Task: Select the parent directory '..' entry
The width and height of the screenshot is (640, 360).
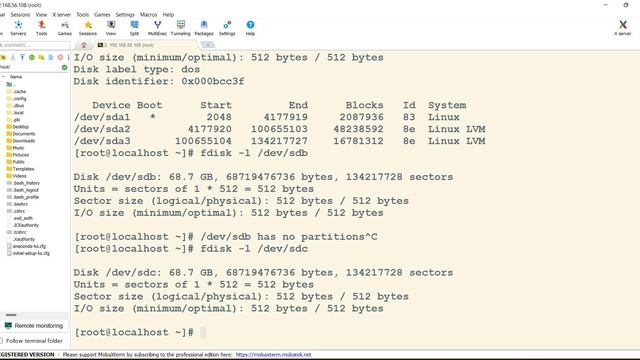Action: coord(11,84)
